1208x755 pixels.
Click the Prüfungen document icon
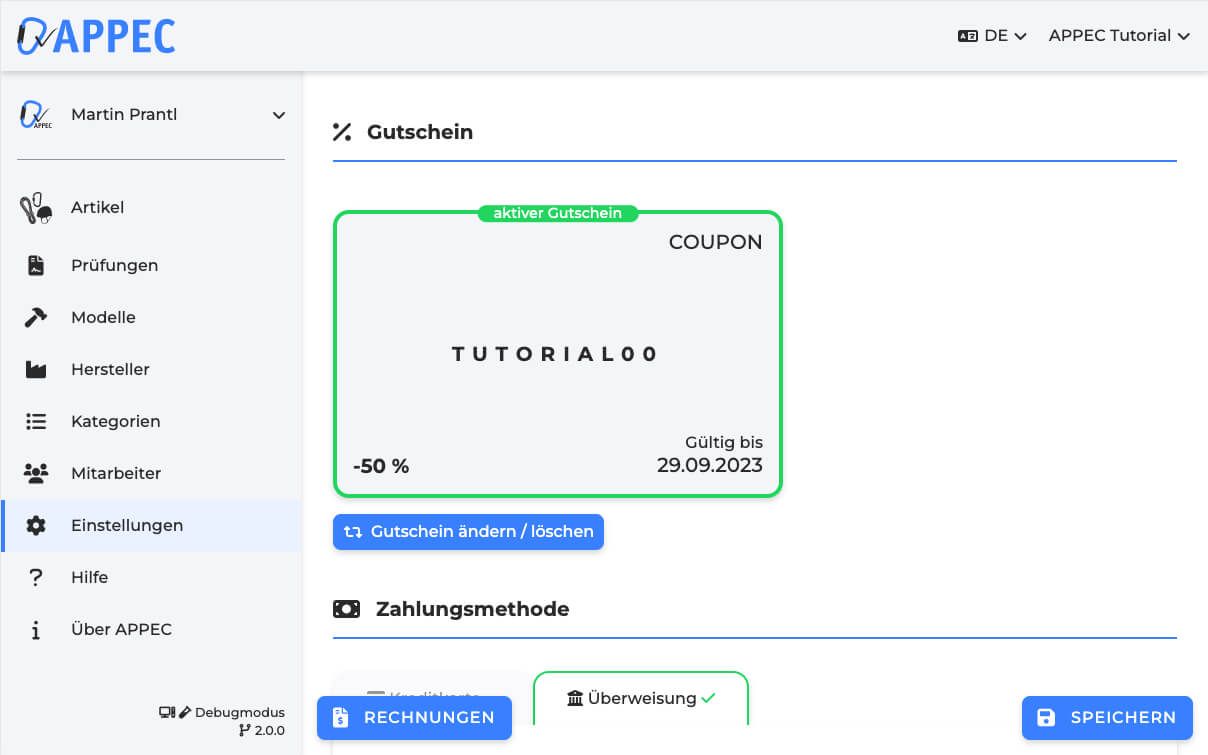click(36, 265)
